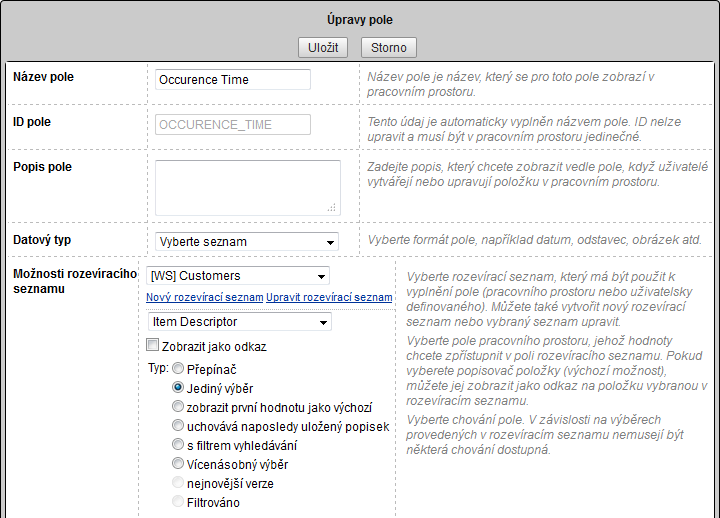Edit the Název pole text field
Viewport: 720px width, 518px height.
coord(233,80)
